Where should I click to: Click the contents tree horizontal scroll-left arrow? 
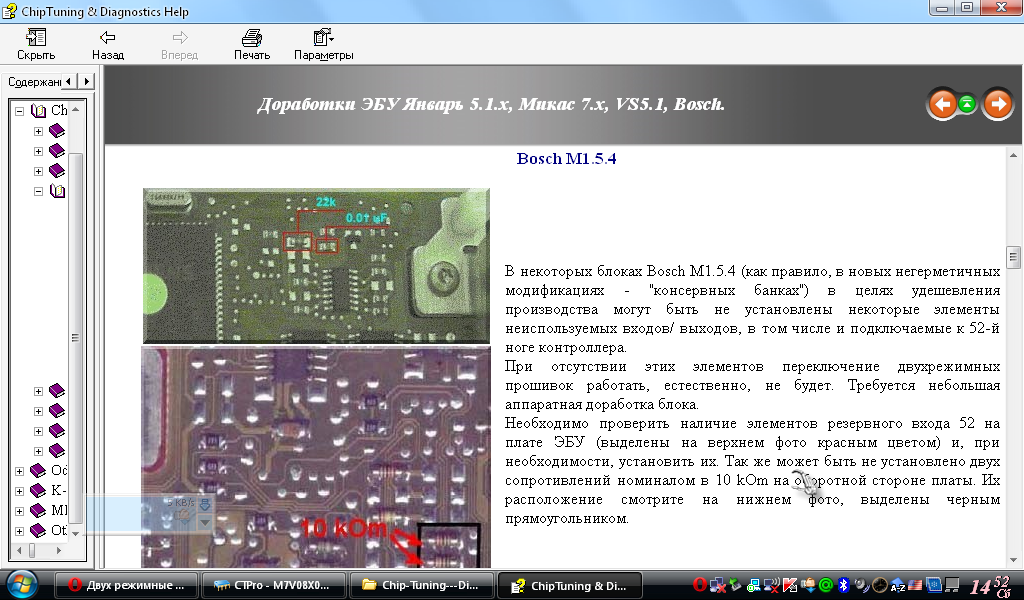point(18,550)
